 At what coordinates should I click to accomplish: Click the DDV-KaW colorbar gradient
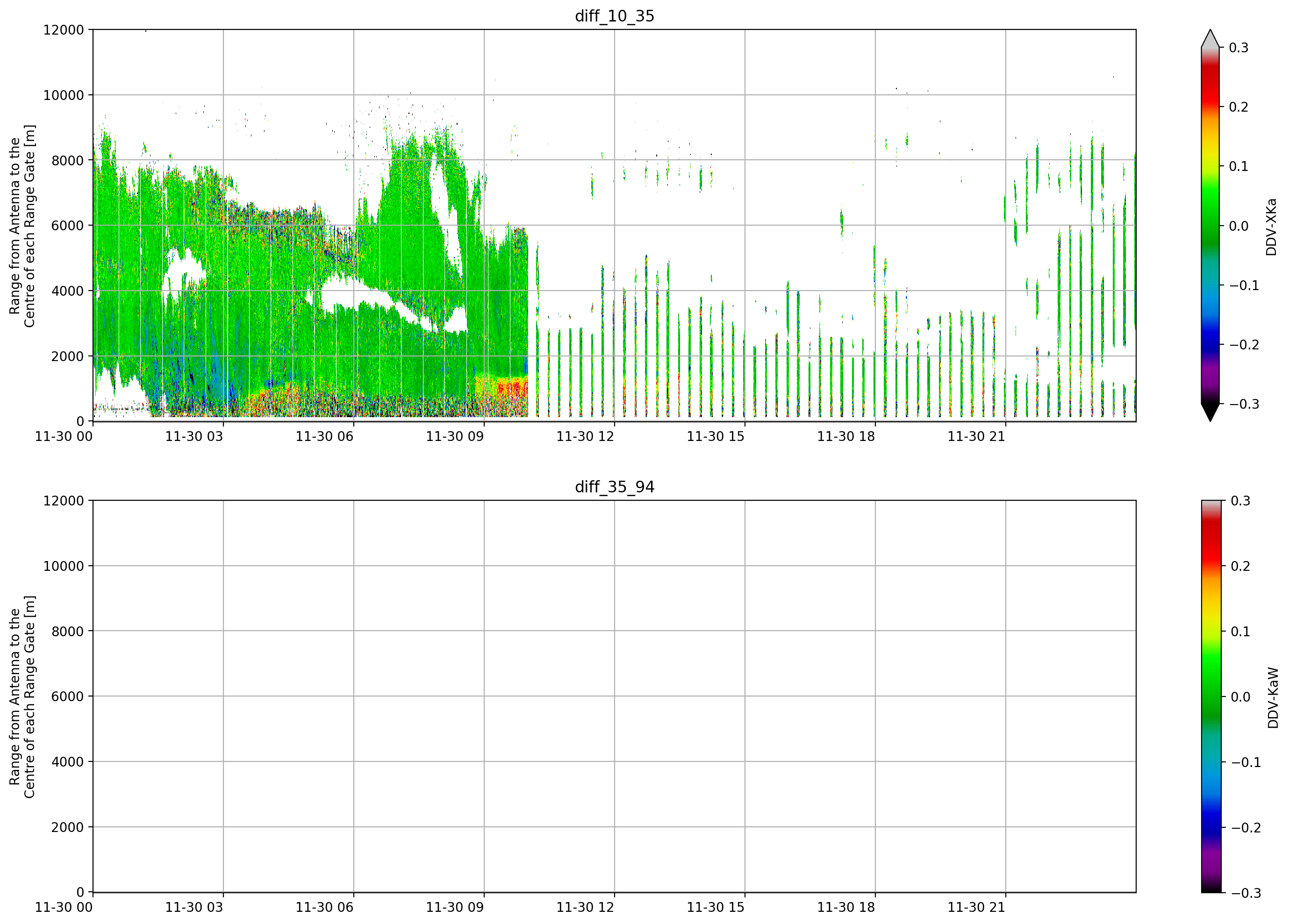tap(1210, 696)
